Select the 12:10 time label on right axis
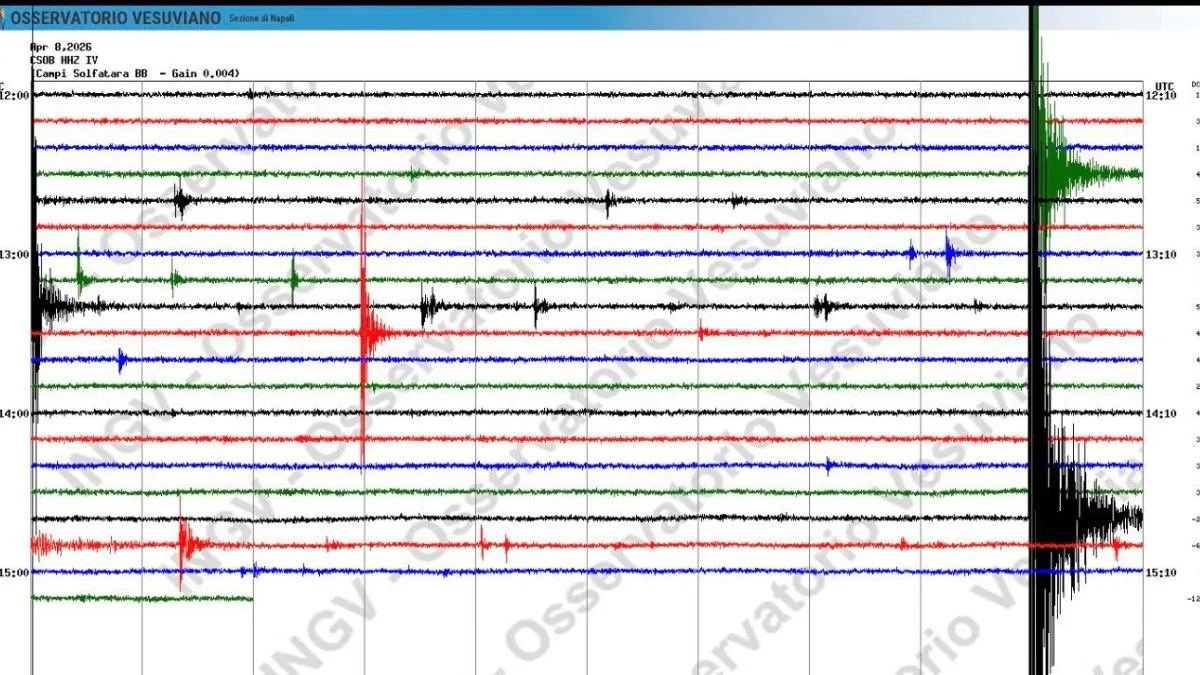1200x675 pixels. 1161,95
